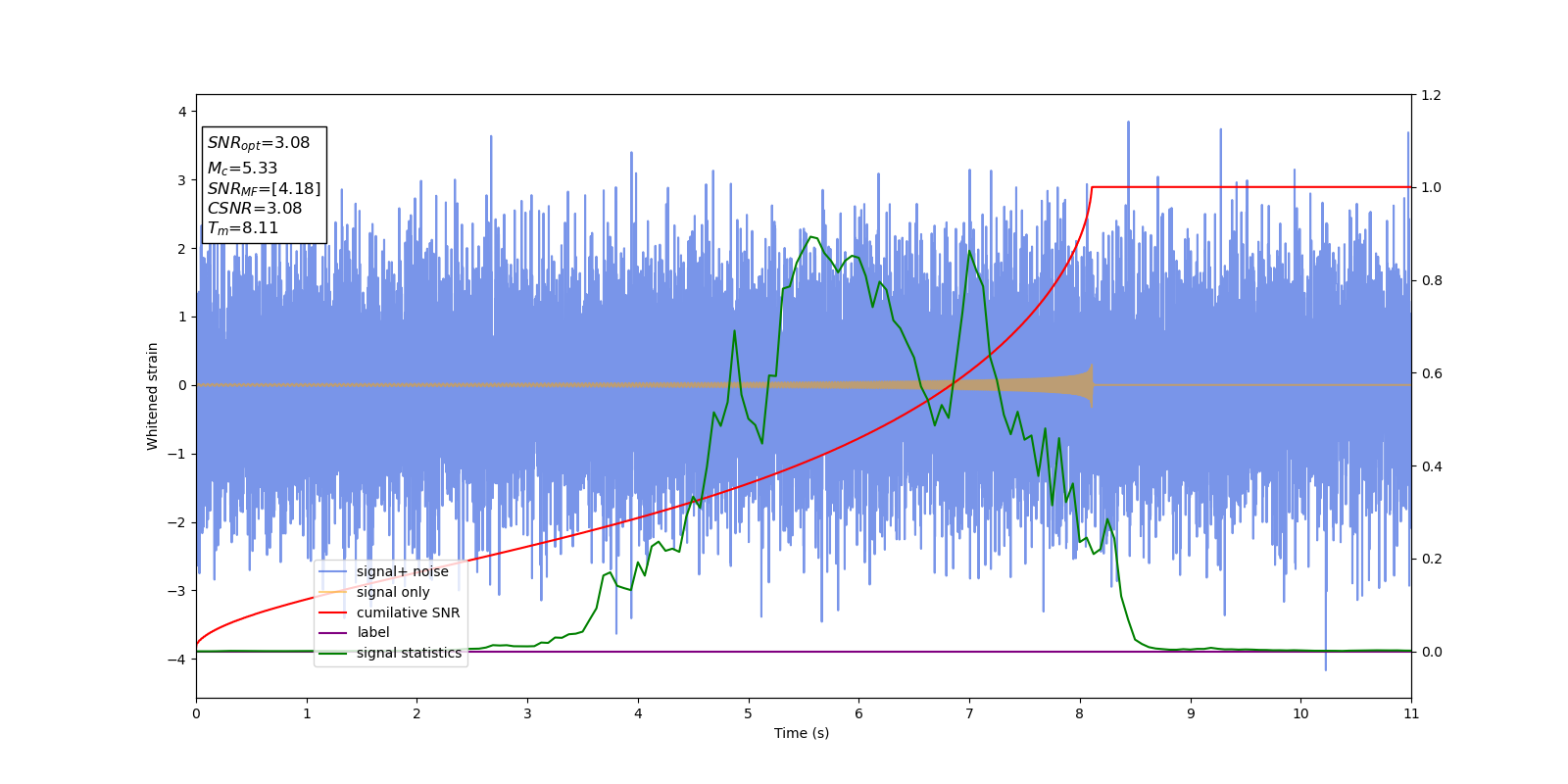Click the right axis tick label 0.6
The image size is (1568, 784).
click(x=1431, y=373)
